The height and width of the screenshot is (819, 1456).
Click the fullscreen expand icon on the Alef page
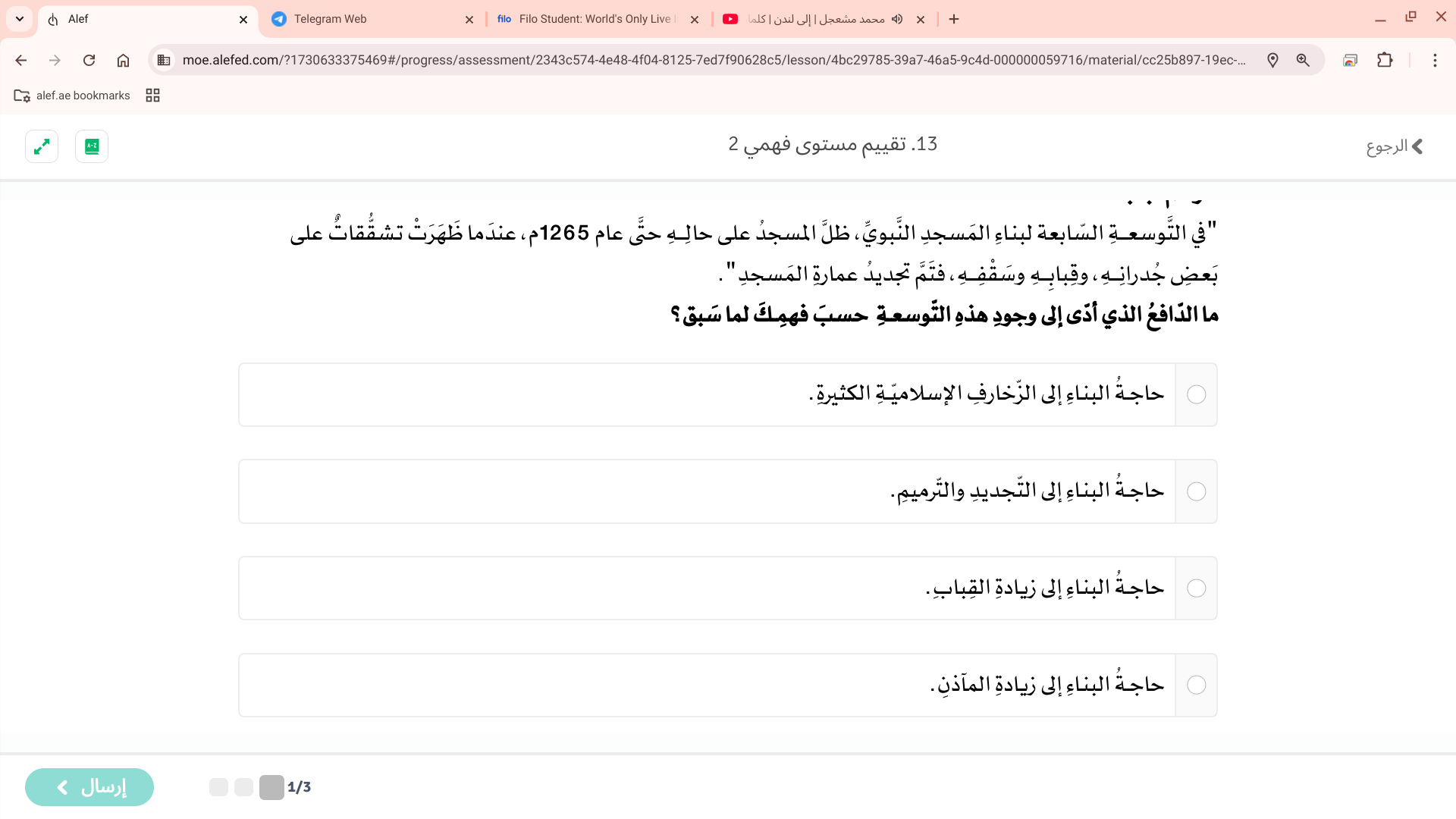tap(42, 146)
